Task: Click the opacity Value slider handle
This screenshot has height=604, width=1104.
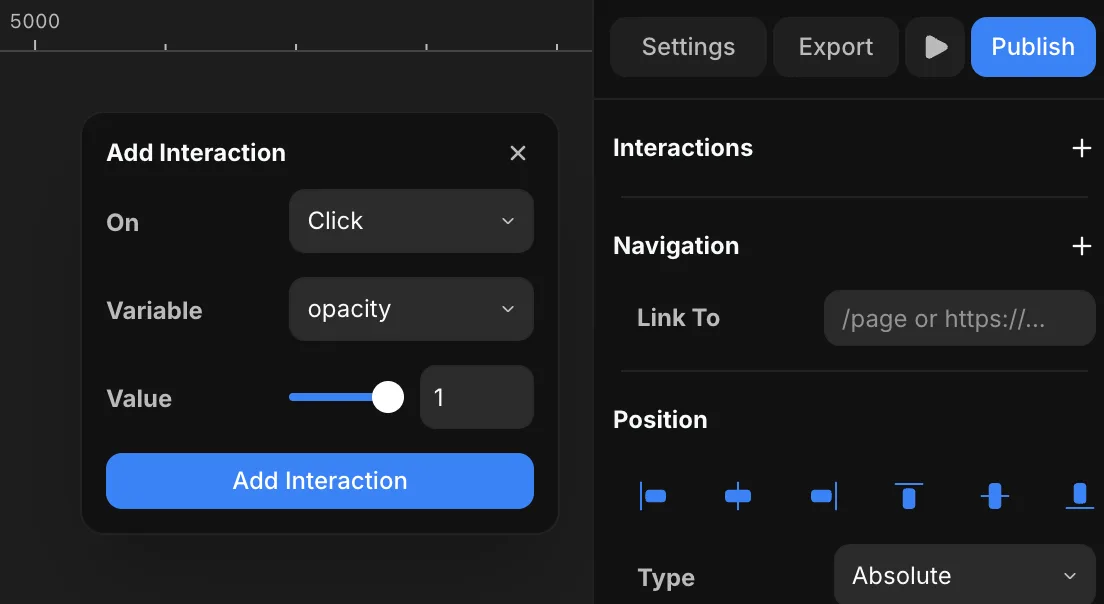Action: 388,397
